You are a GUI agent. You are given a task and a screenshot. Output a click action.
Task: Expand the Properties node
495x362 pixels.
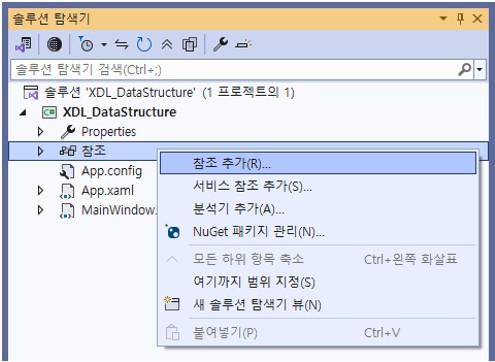pos(40,132)
